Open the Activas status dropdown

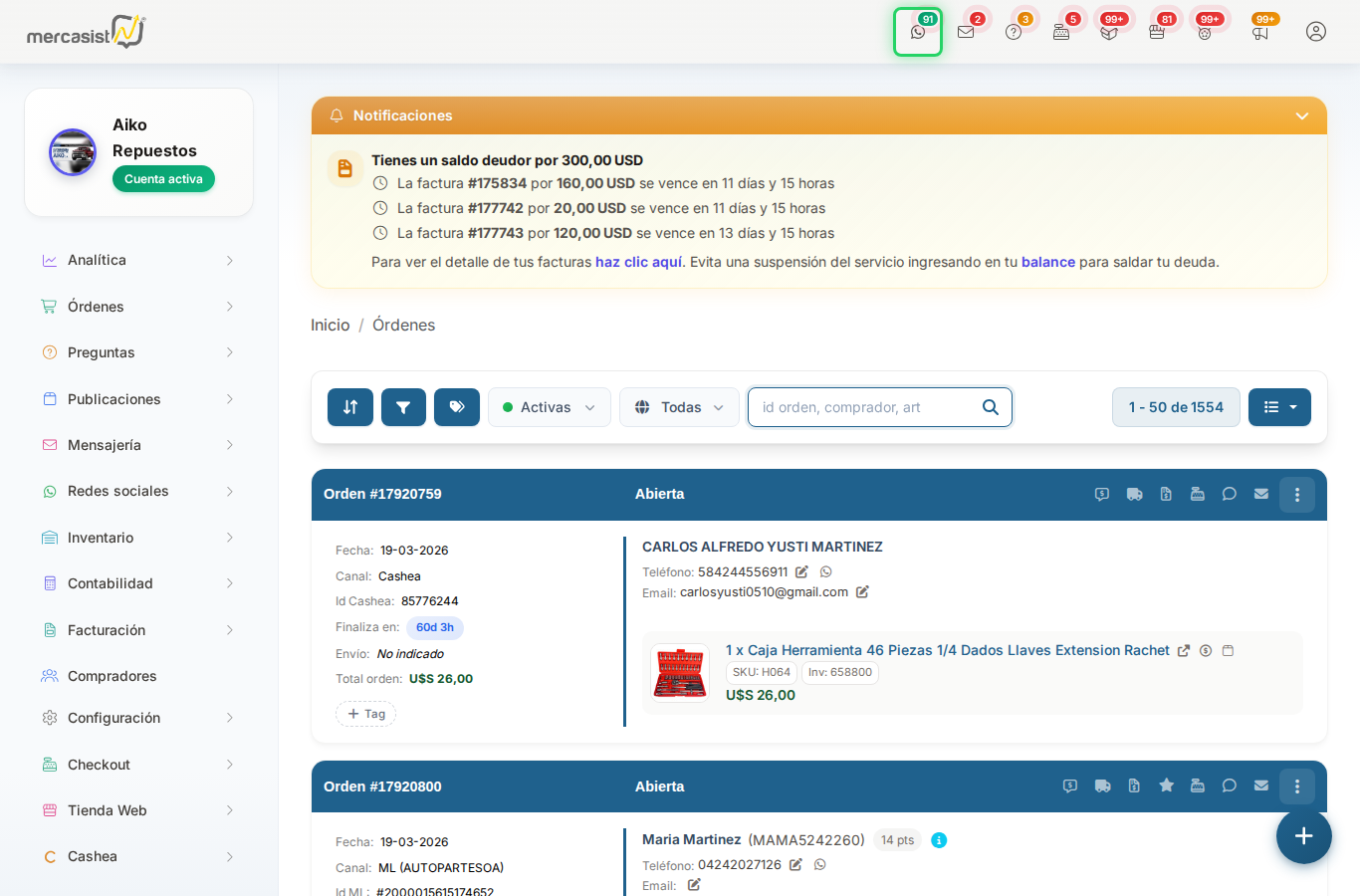549,407
